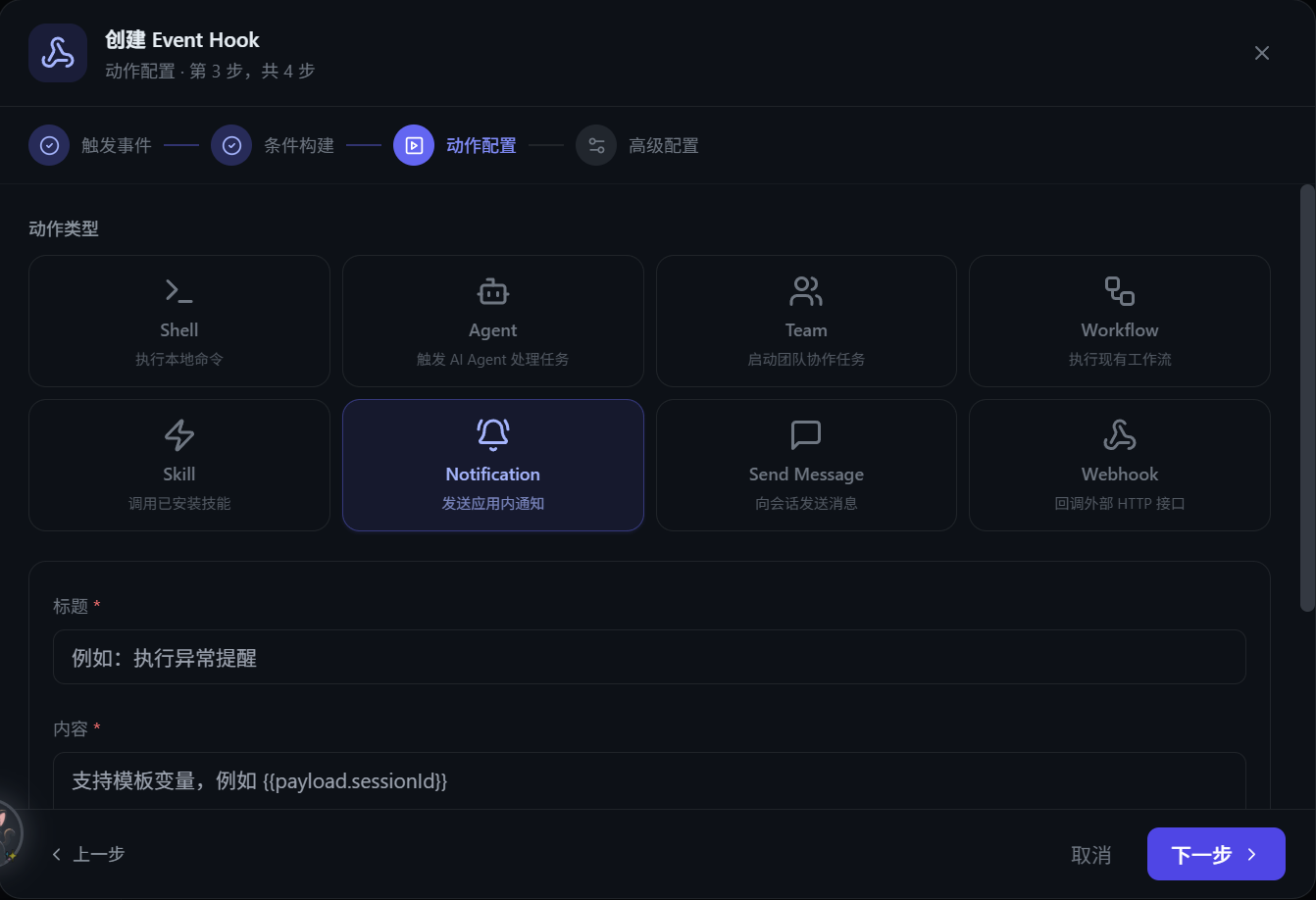This screenshot has height=900, width=1316.
Task: Cancel the dialog with 取消
Action: [x=1090, y=855]
